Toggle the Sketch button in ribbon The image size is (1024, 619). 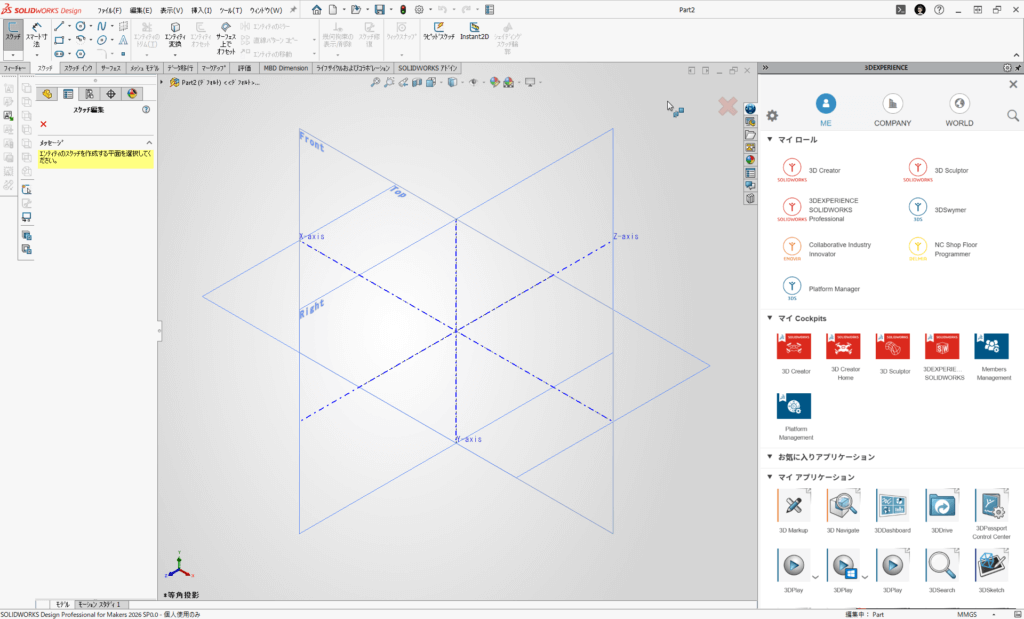13,32
